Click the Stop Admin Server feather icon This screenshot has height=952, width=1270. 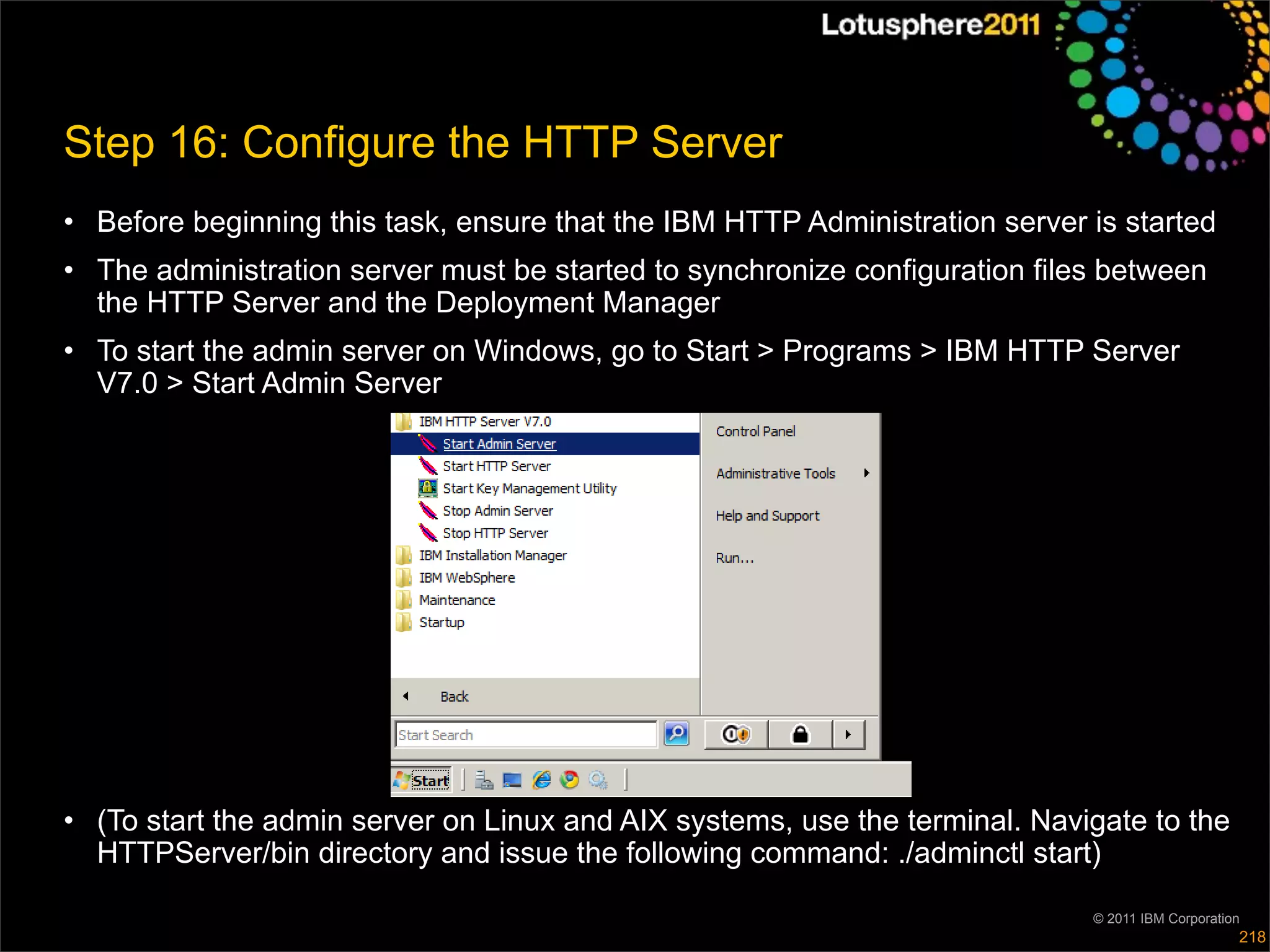[x=427, y=511]
